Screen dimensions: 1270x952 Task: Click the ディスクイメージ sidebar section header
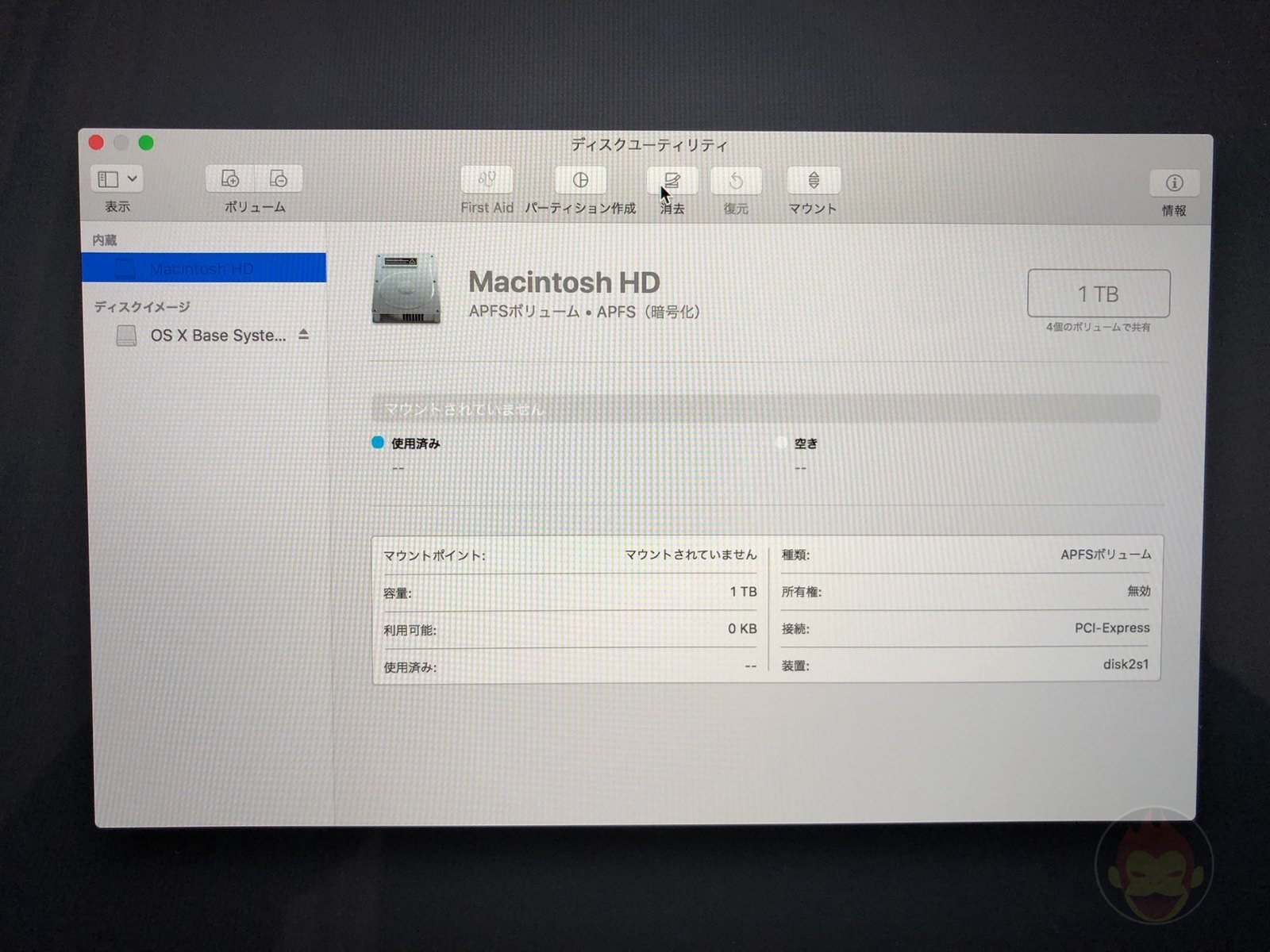tap(142, 306)
